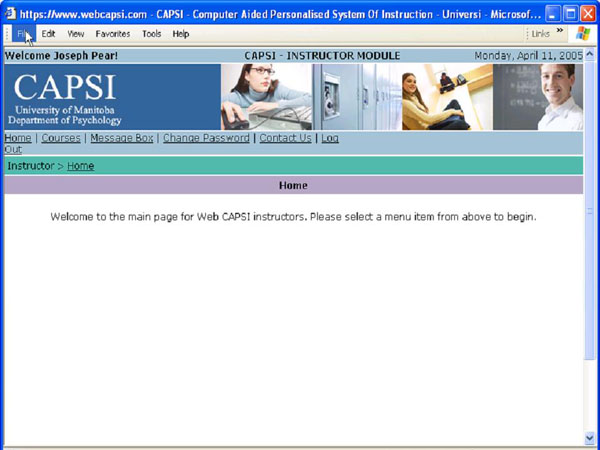The height and width of the screenshot is (450, 600).
Task: Click the CAPSI logo banner
Action: tap(112, 97)
